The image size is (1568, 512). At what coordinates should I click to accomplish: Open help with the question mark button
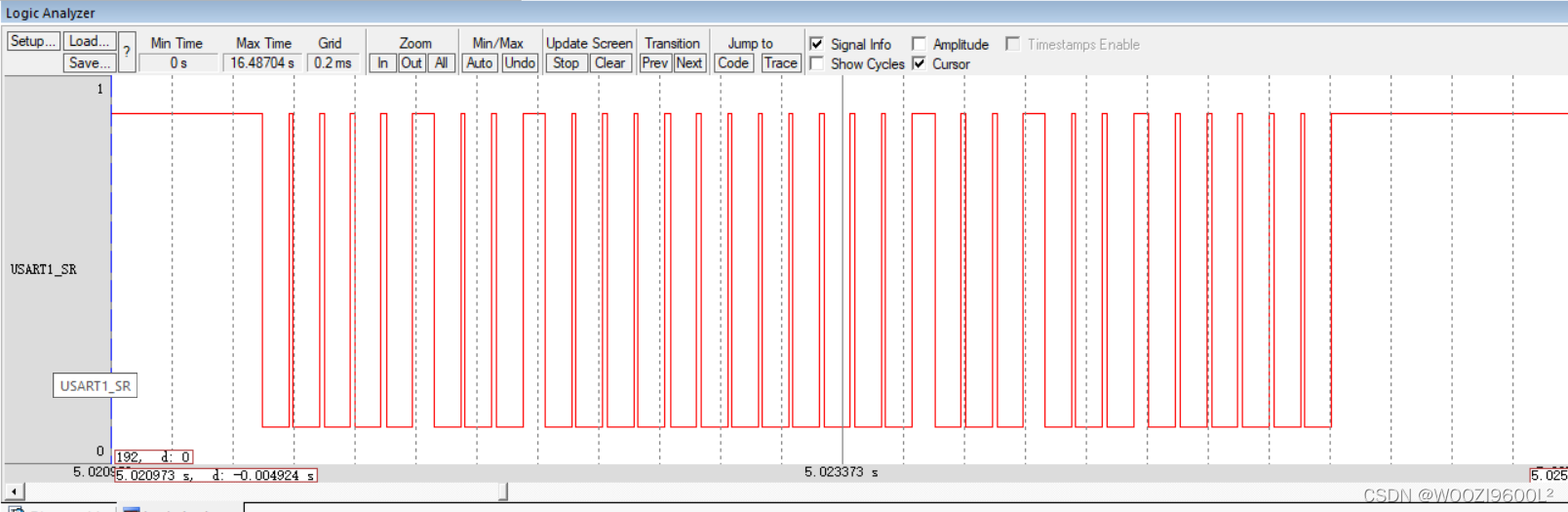coord(127,52)
